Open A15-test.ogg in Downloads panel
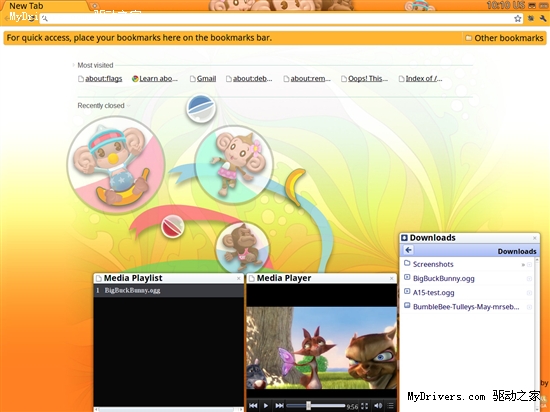550x412 pixels. [x=433, y=292]
